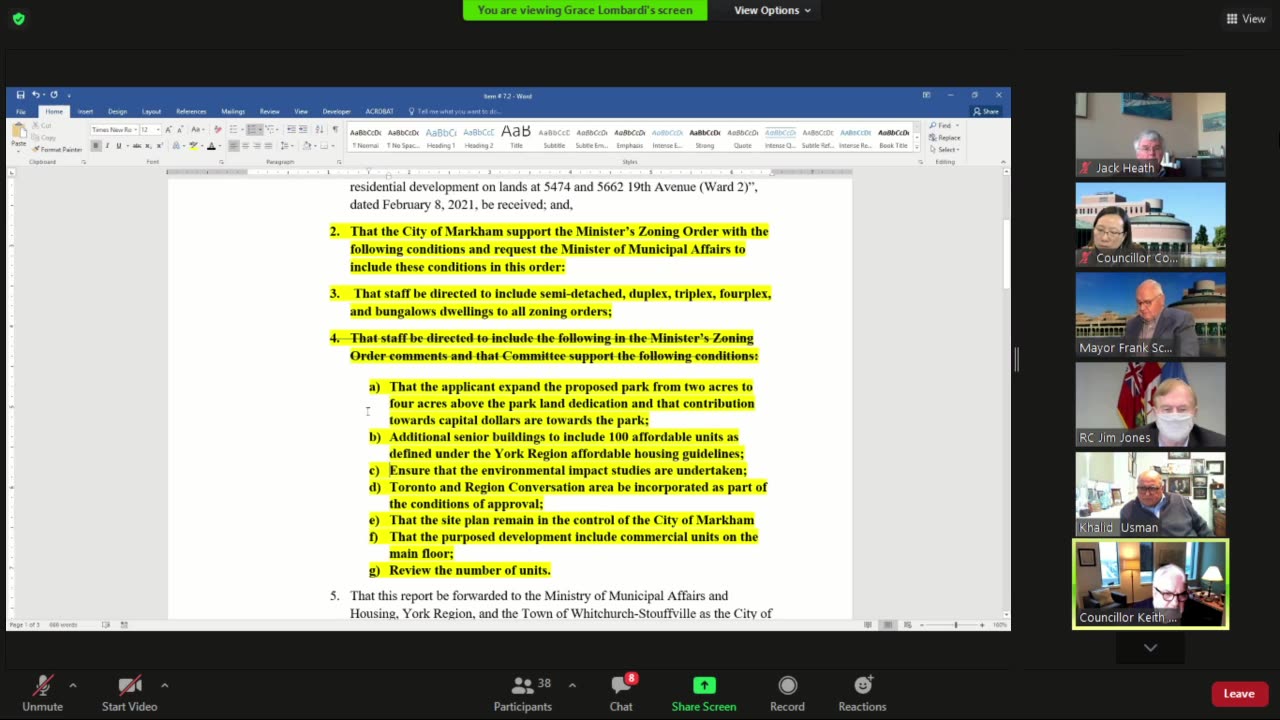Viewport: 1280px width, 720px height.
Task: Decrease font size with Shrink Font icon
Action: 180,130
